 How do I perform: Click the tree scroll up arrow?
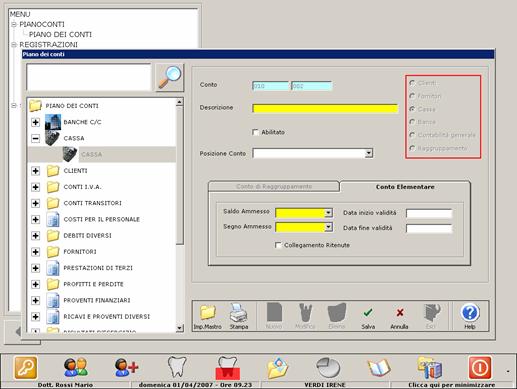[180, 102]
